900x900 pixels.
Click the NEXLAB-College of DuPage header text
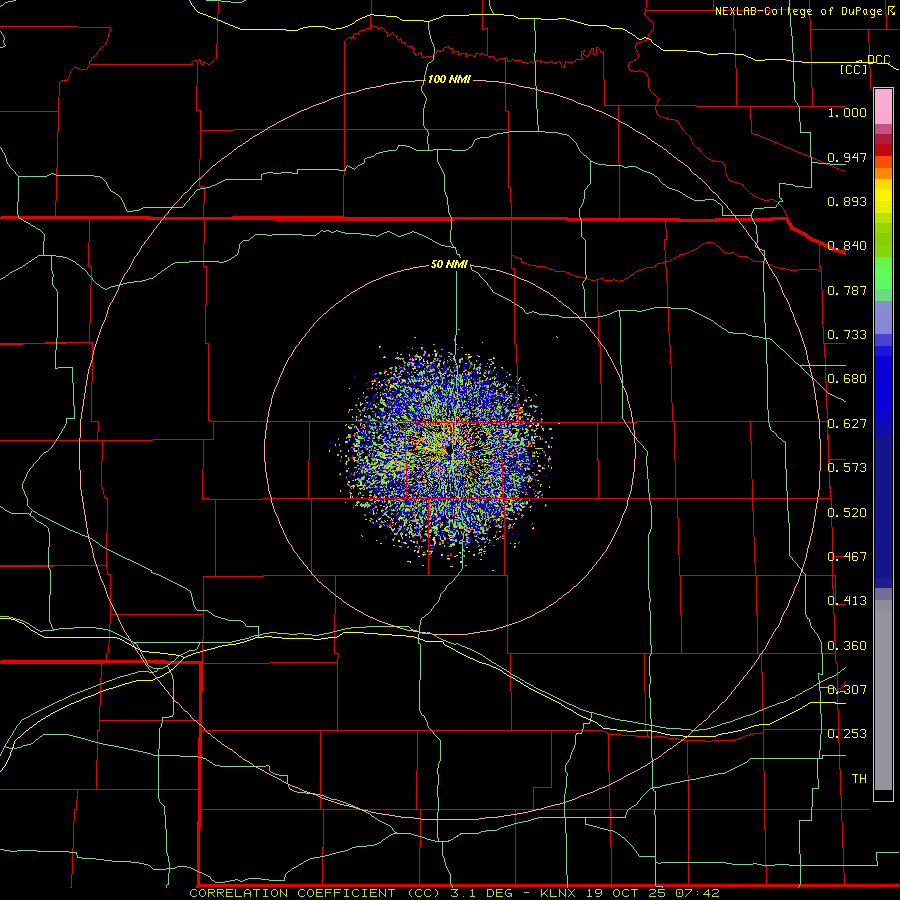click(801, 11)
